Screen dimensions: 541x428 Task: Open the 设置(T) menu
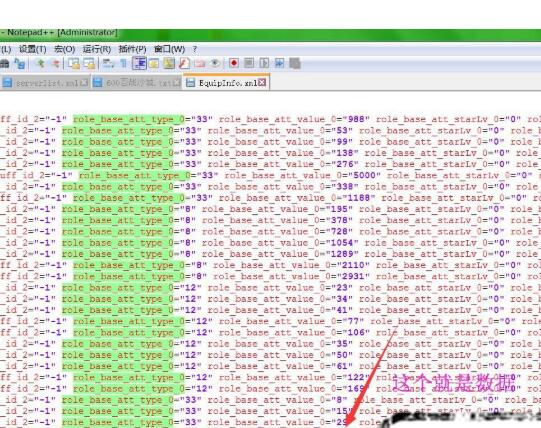click(32, 49)
